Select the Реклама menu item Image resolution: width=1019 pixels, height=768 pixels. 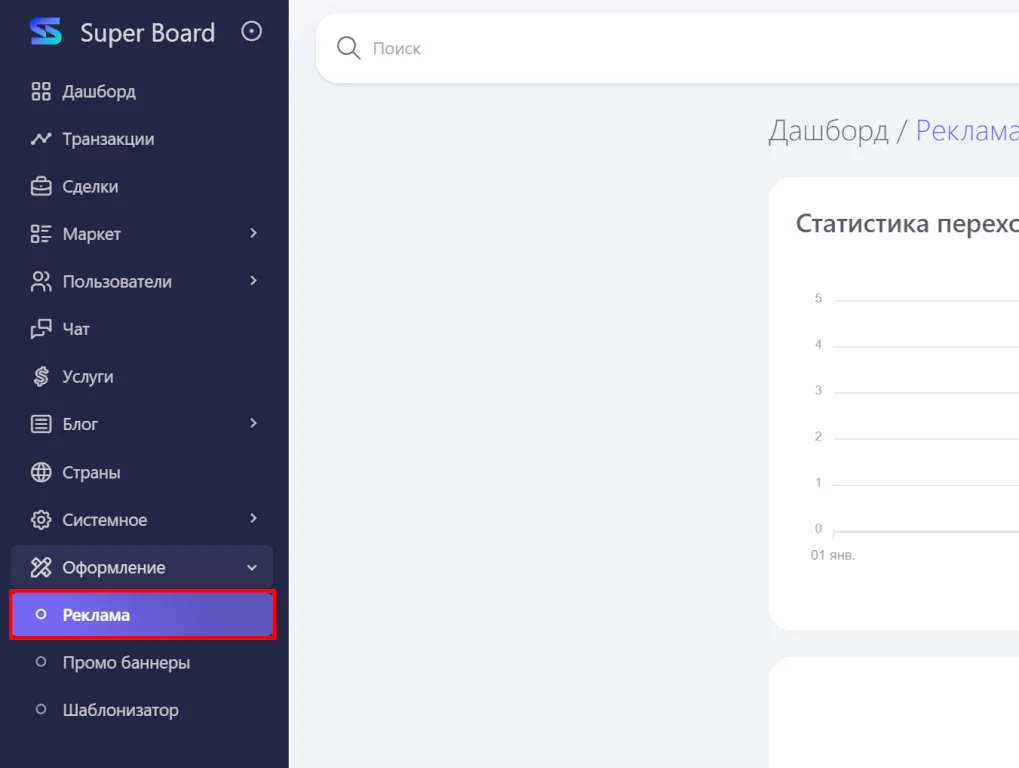pos(142,615)
